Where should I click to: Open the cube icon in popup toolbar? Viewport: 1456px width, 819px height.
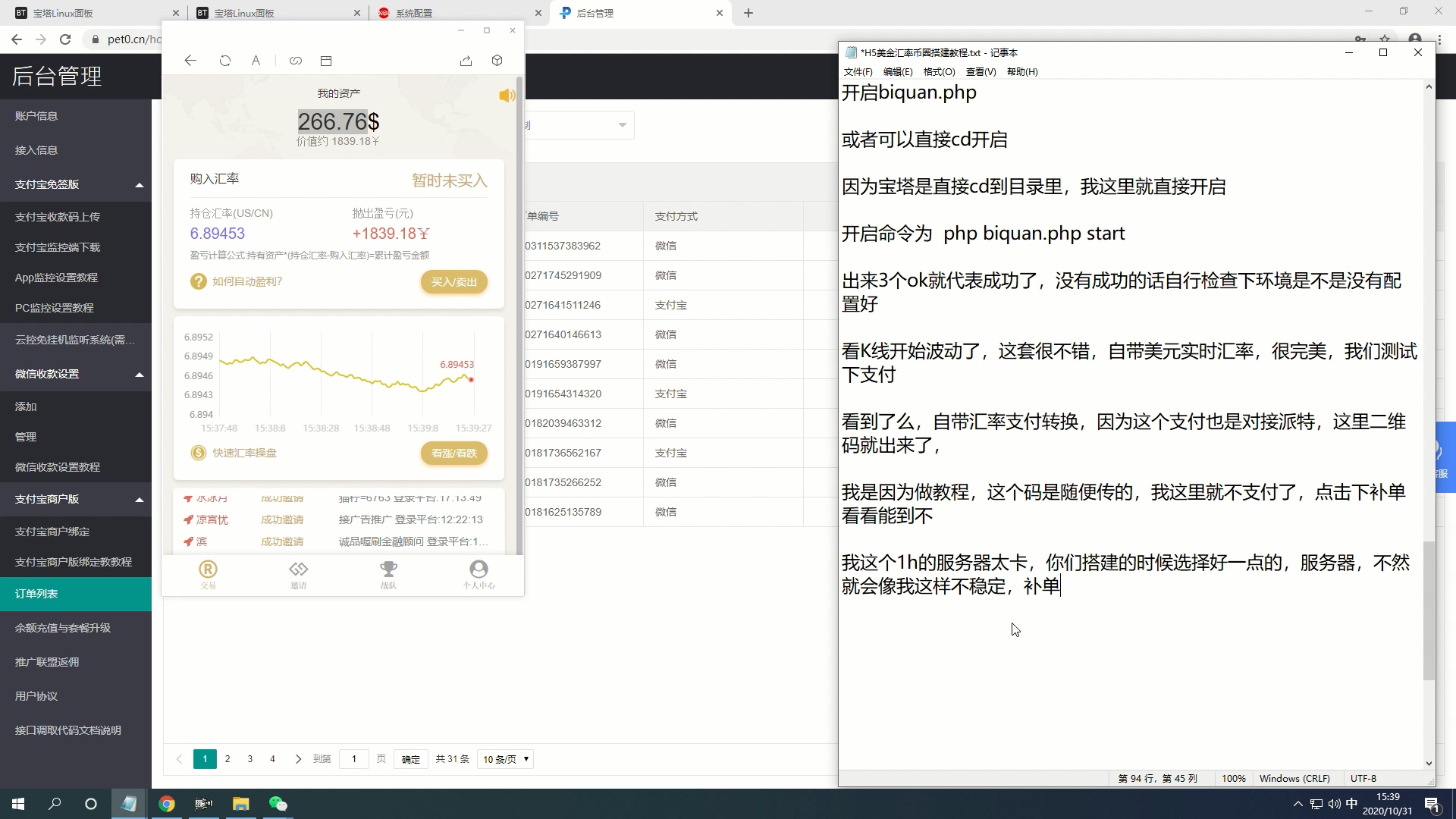coord(497,61)
